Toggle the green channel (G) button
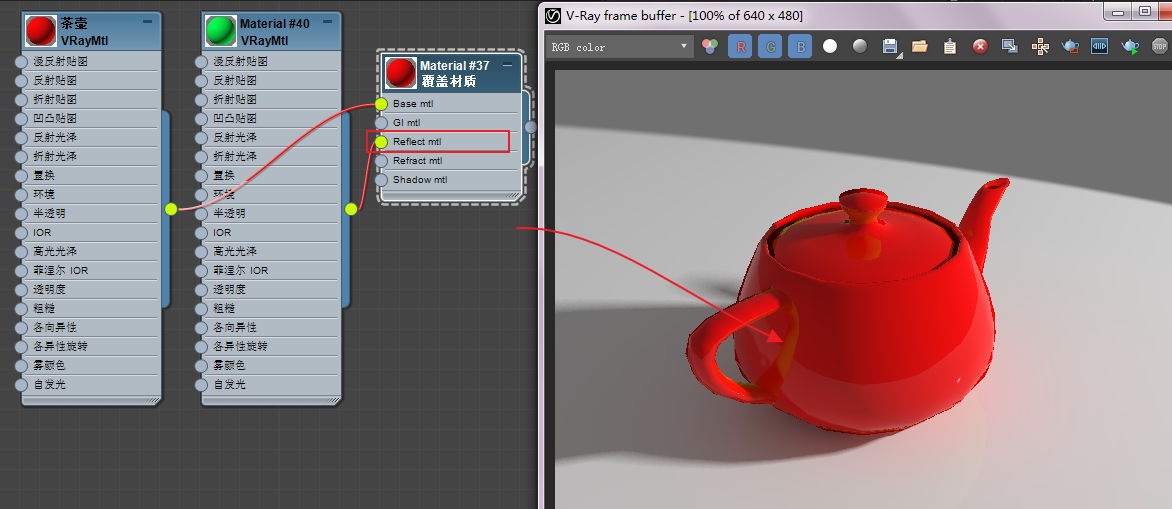 770,46
